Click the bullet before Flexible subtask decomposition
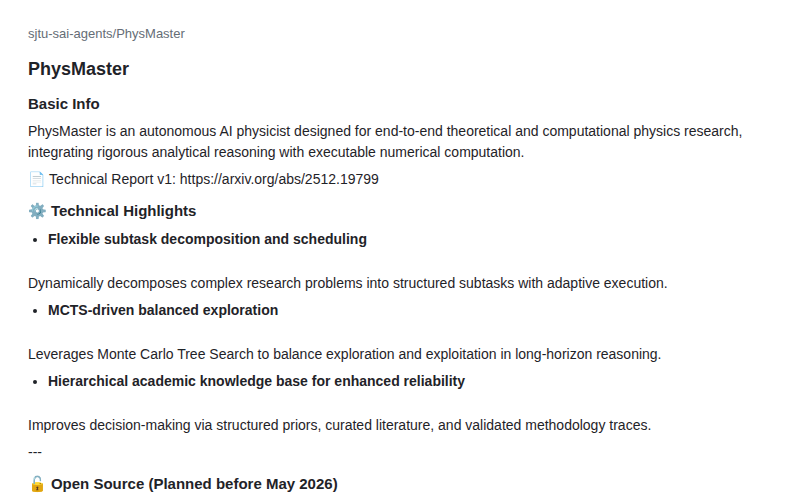The width and height of the screenshot is (800, 500). [35, 240]
